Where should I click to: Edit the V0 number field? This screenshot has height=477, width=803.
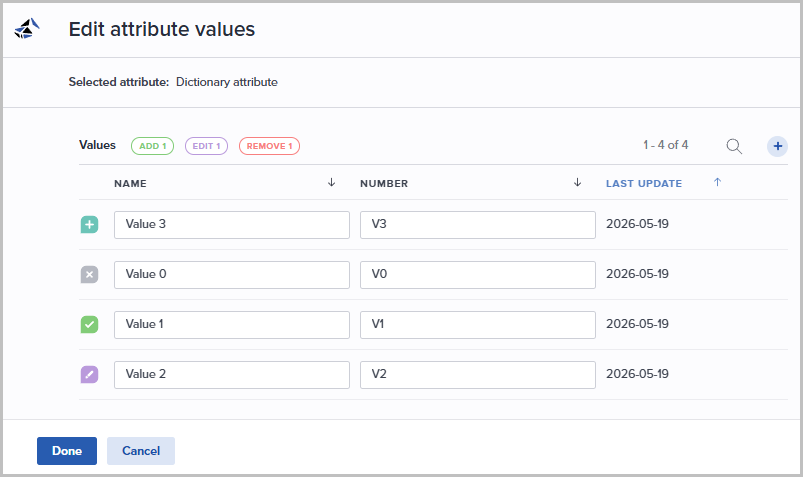coord(478,275)
